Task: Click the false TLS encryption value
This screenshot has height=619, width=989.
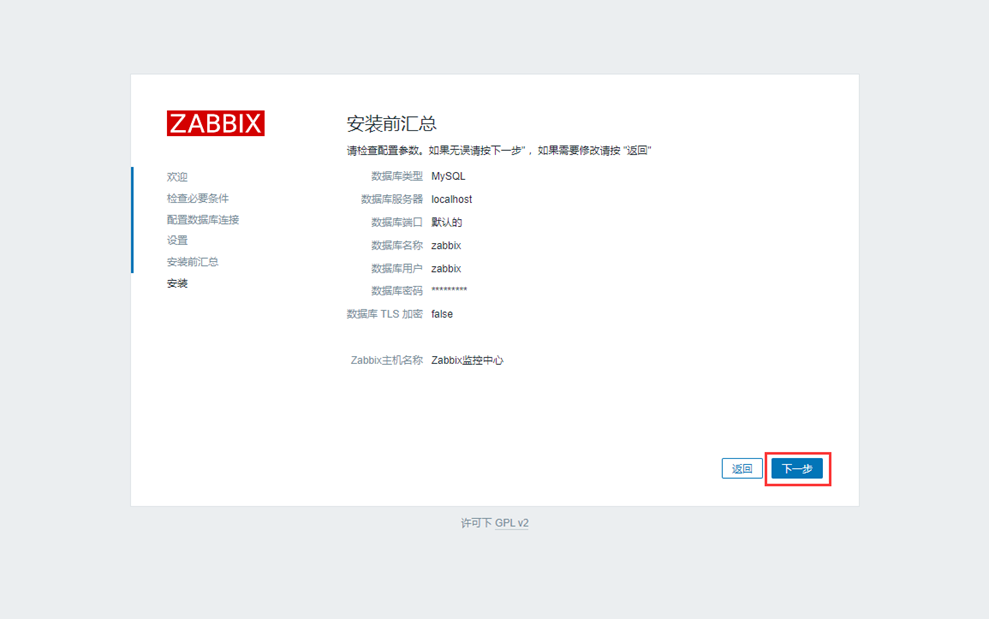Action: [x=442, y=314]
